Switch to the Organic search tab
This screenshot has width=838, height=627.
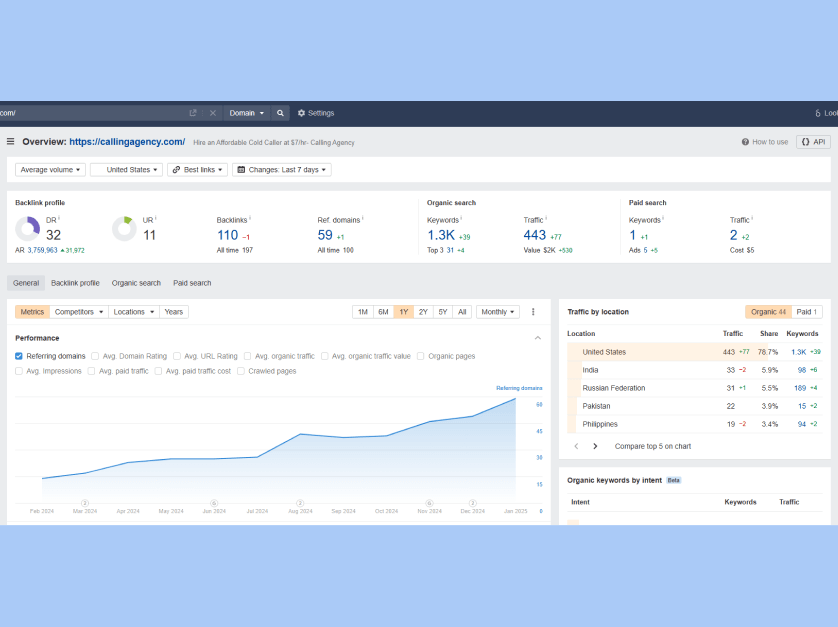click(x=136, y=283)
